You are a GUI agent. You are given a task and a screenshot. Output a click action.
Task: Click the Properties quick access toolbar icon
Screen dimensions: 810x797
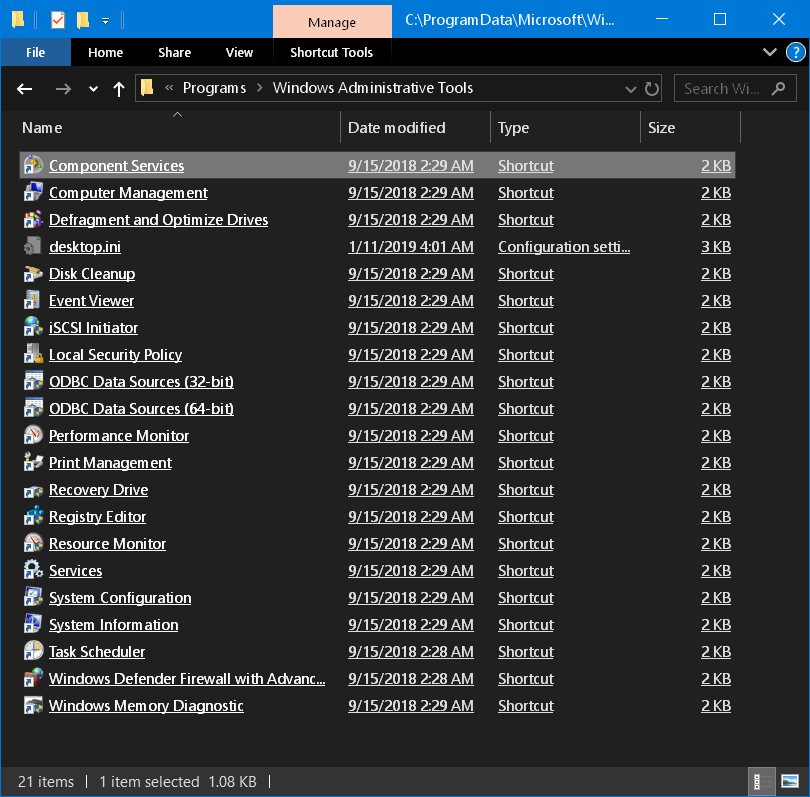tap(57, 20)
